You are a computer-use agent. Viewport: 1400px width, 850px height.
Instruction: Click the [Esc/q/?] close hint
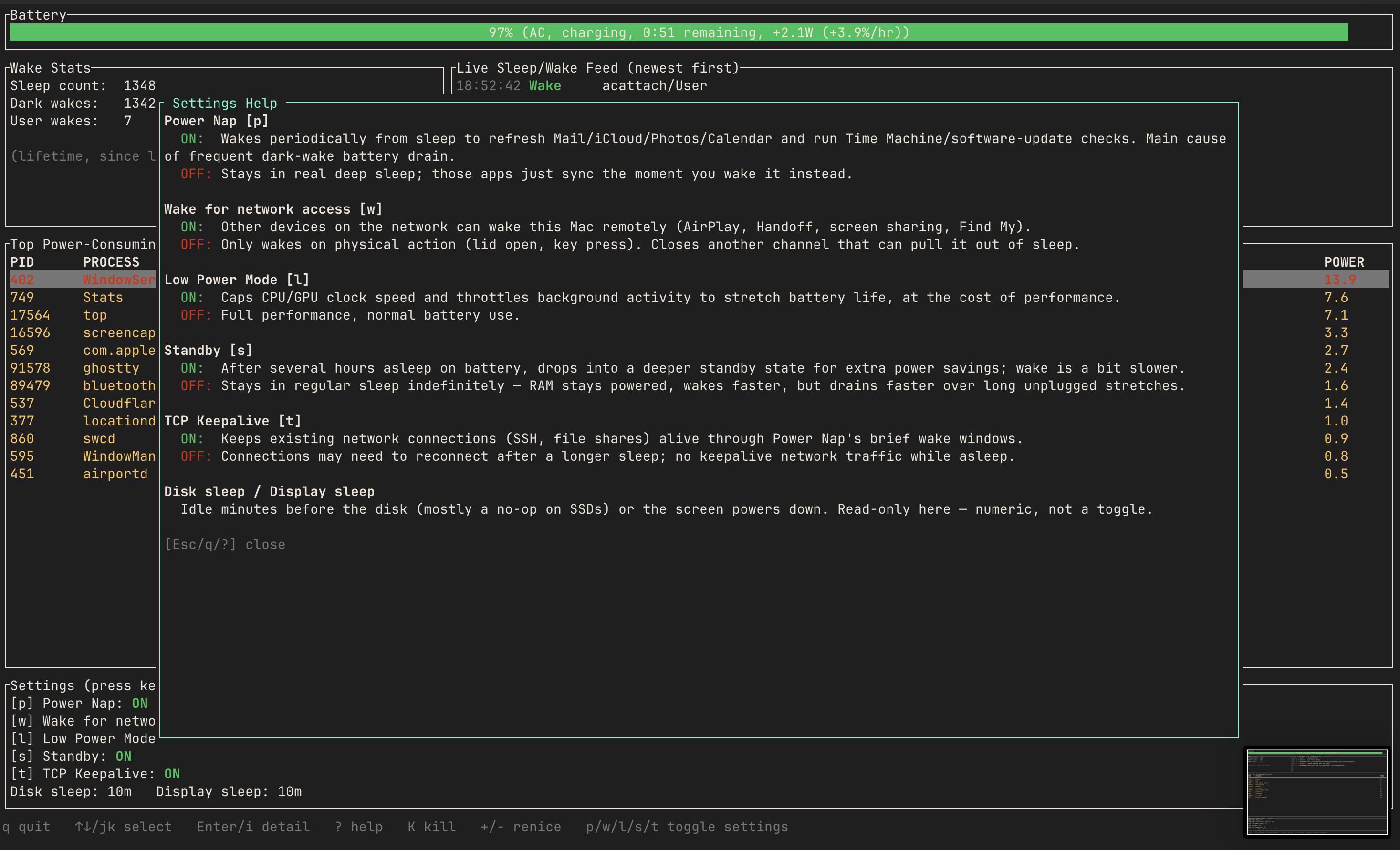coord(225,545)
